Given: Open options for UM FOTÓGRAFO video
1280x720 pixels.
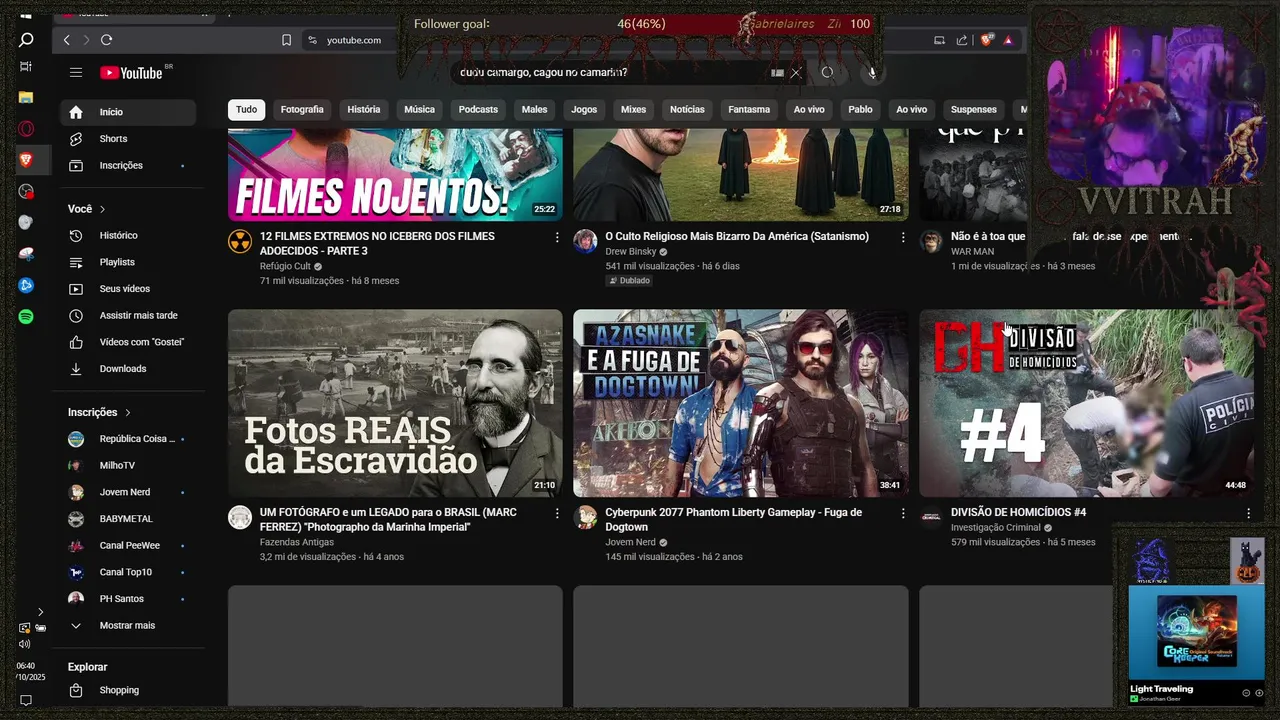Looking at the screenshot, I should pyautogui.click(x=557, y=513).
